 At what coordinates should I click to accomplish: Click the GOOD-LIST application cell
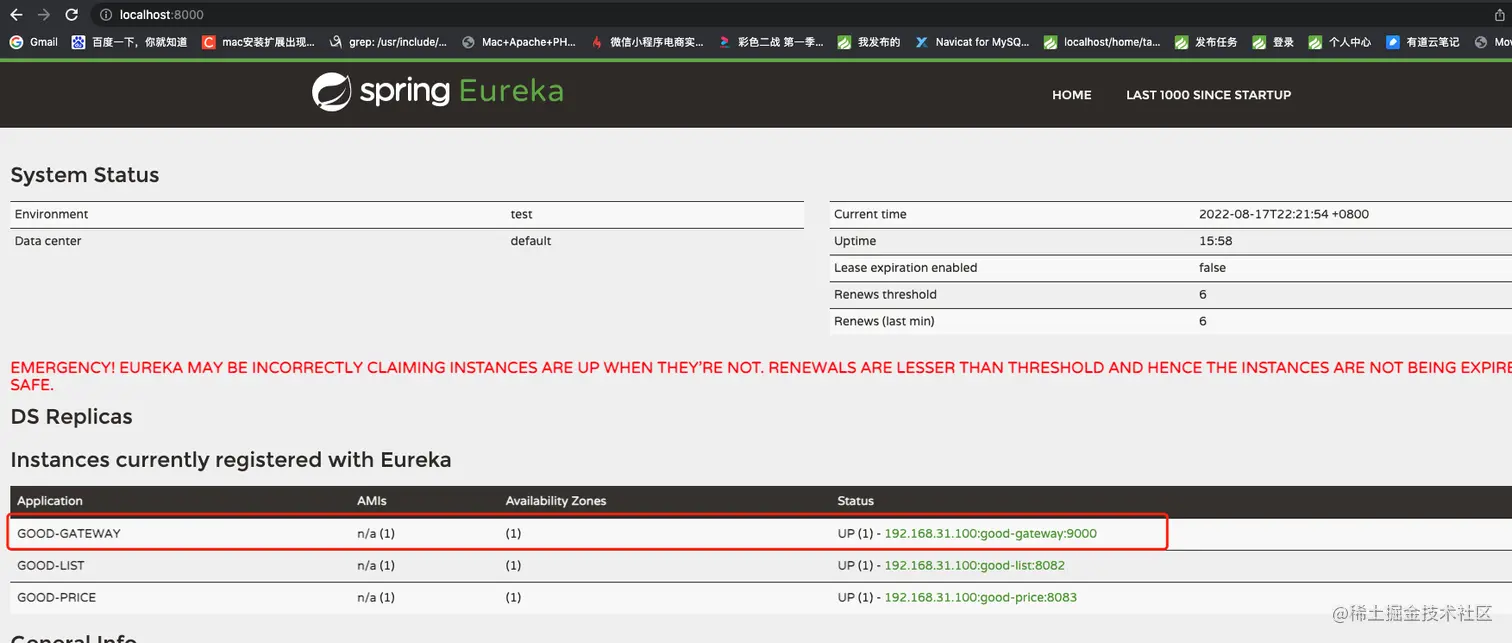[50, 565]
